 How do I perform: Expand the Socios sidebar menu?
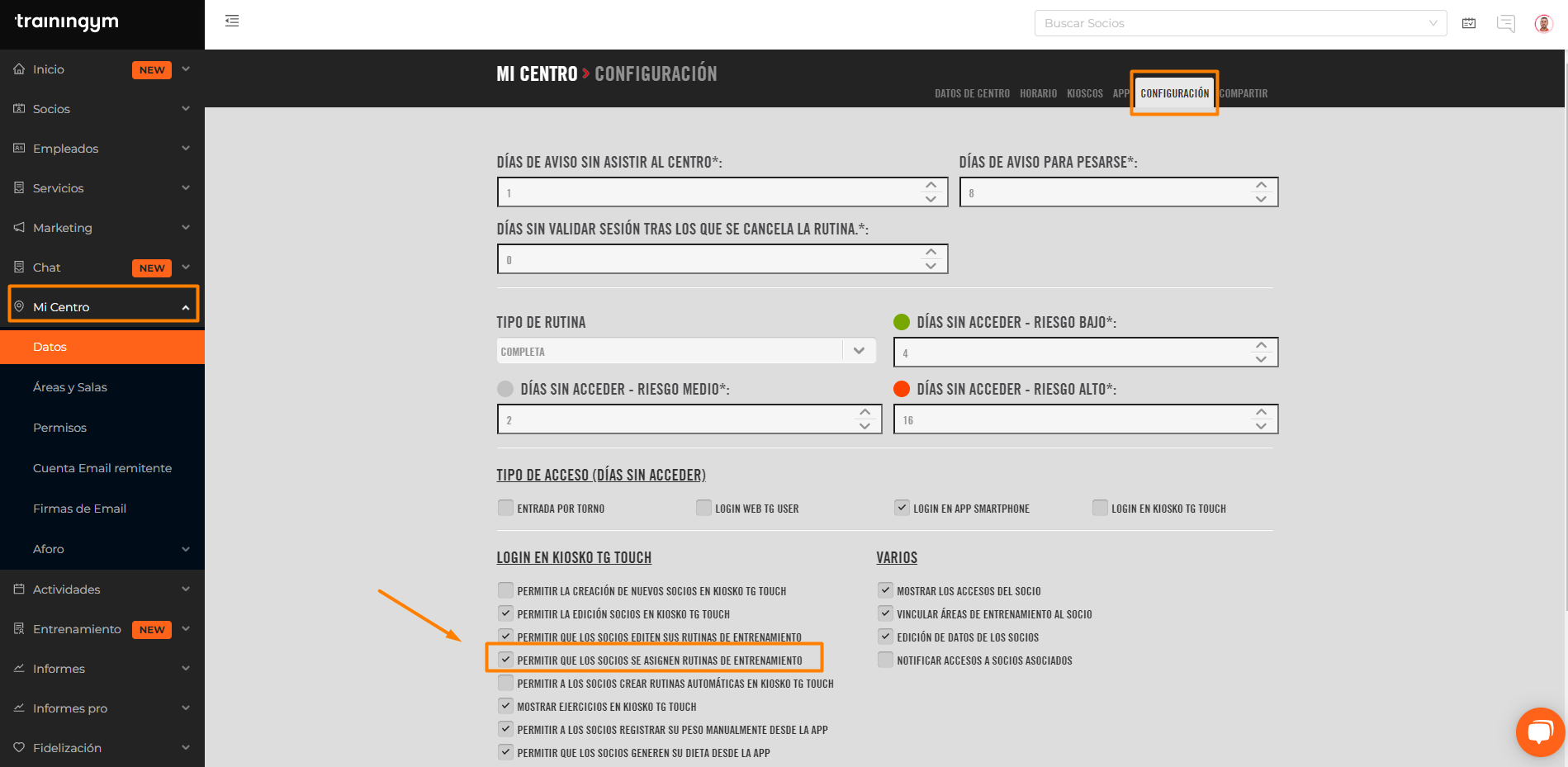coord(186,109)
